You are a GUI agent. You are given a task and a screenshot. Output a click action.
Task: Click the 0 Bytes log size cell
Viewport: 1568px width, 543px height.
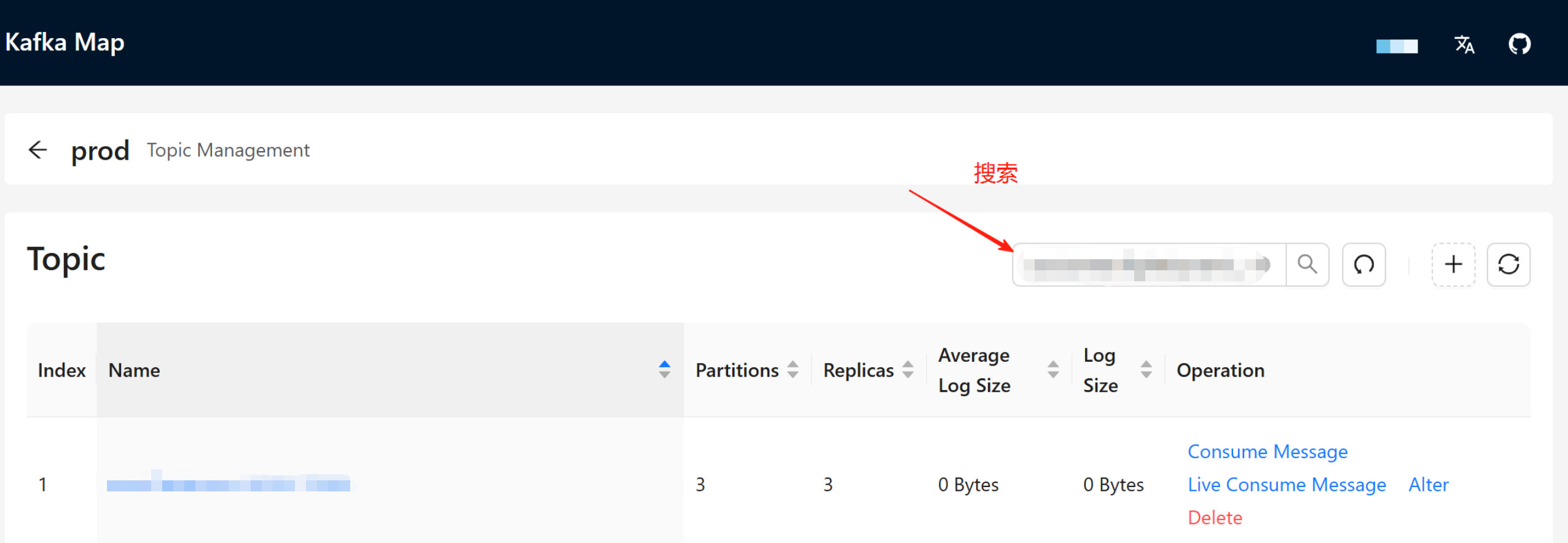tap(1113, 485)
